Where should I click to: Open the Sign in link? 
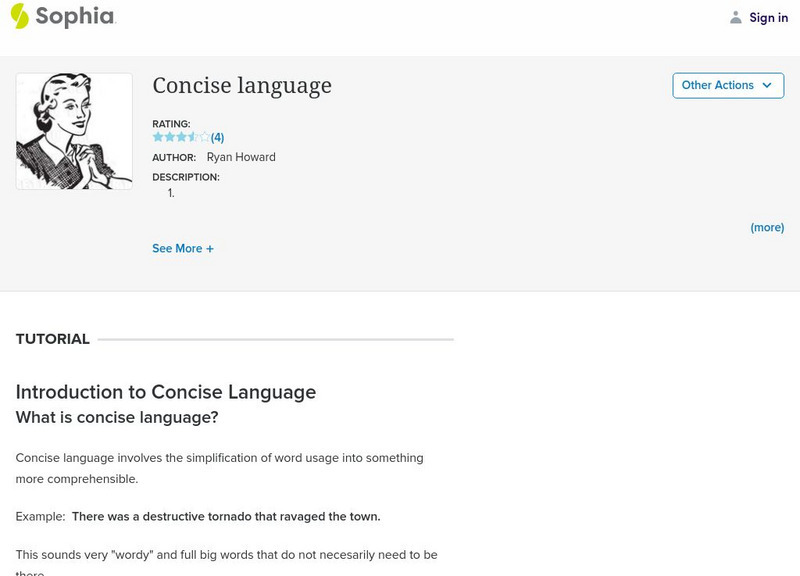pos(768,17)
